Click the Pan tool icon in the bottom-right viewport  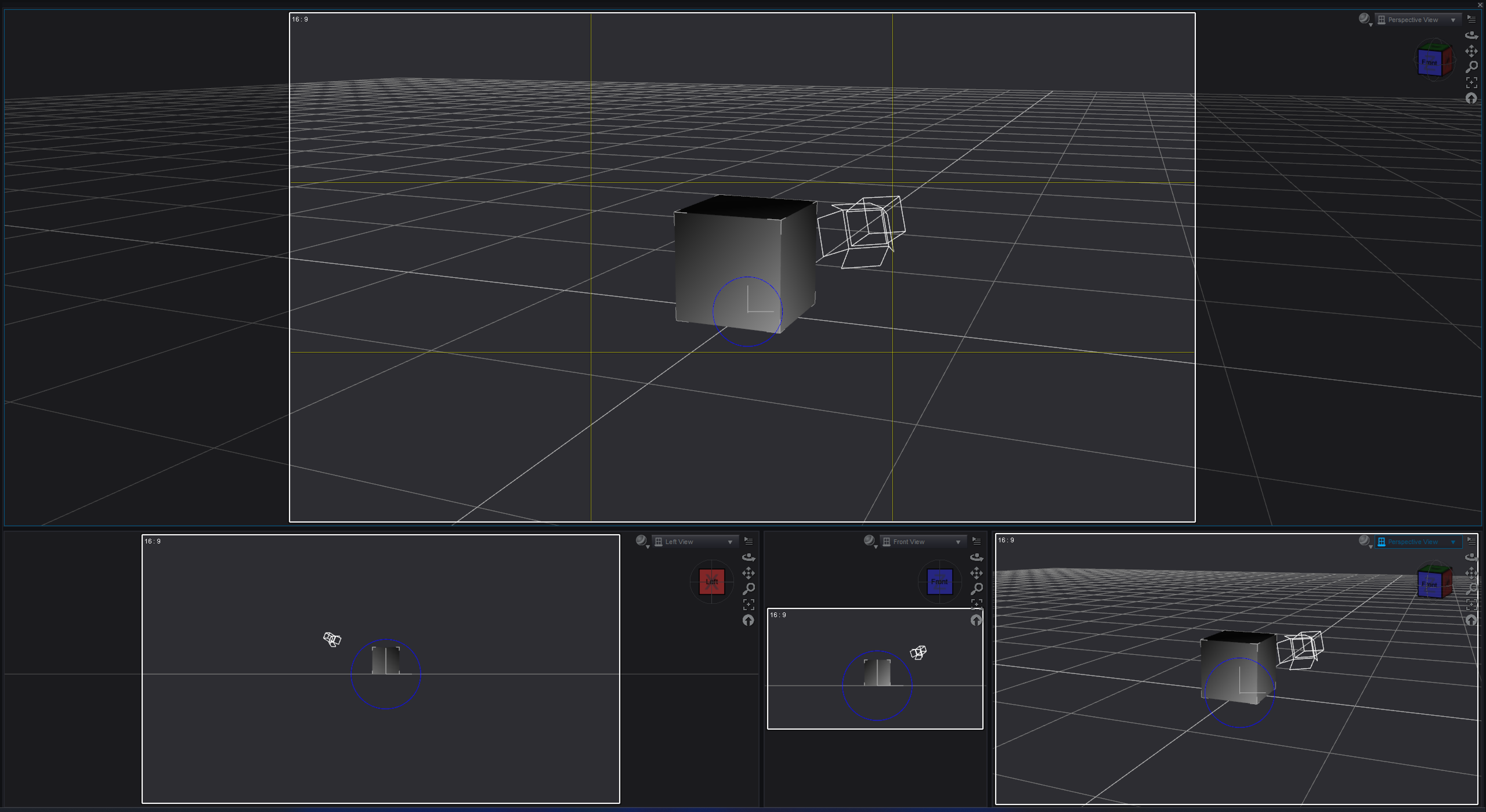(x=1471, y=573)
